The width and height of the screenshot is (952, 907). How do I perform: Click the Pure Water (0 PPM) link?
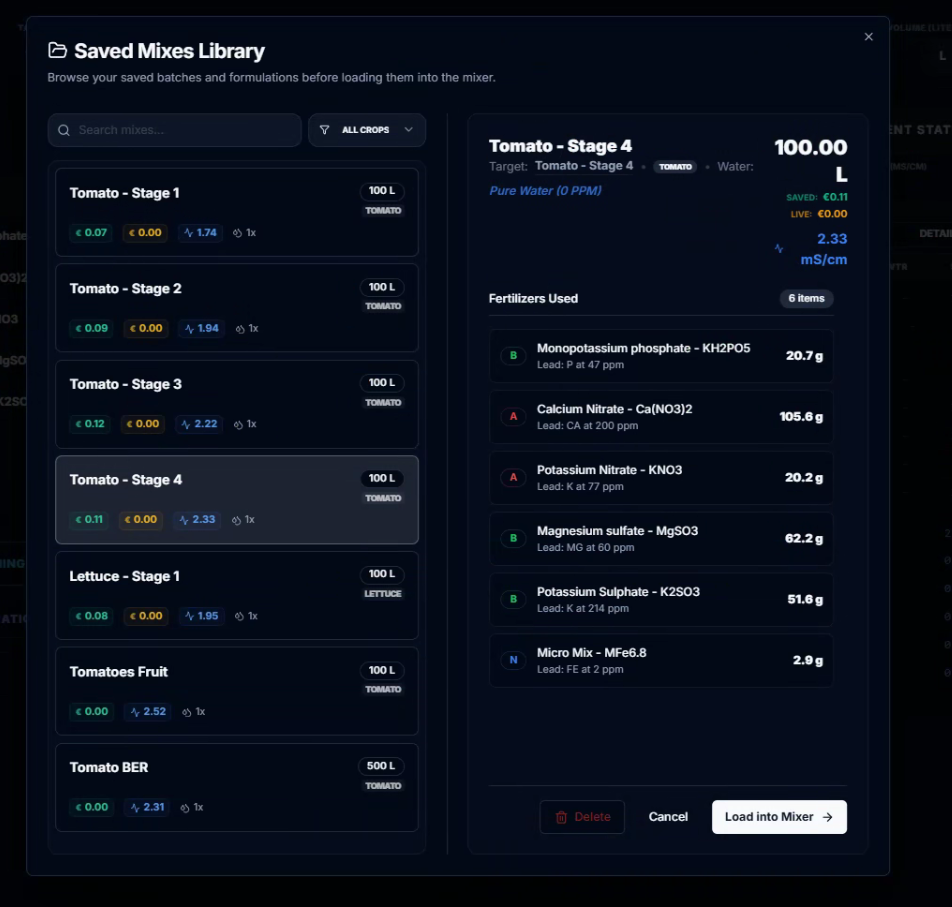click(545, 191)
